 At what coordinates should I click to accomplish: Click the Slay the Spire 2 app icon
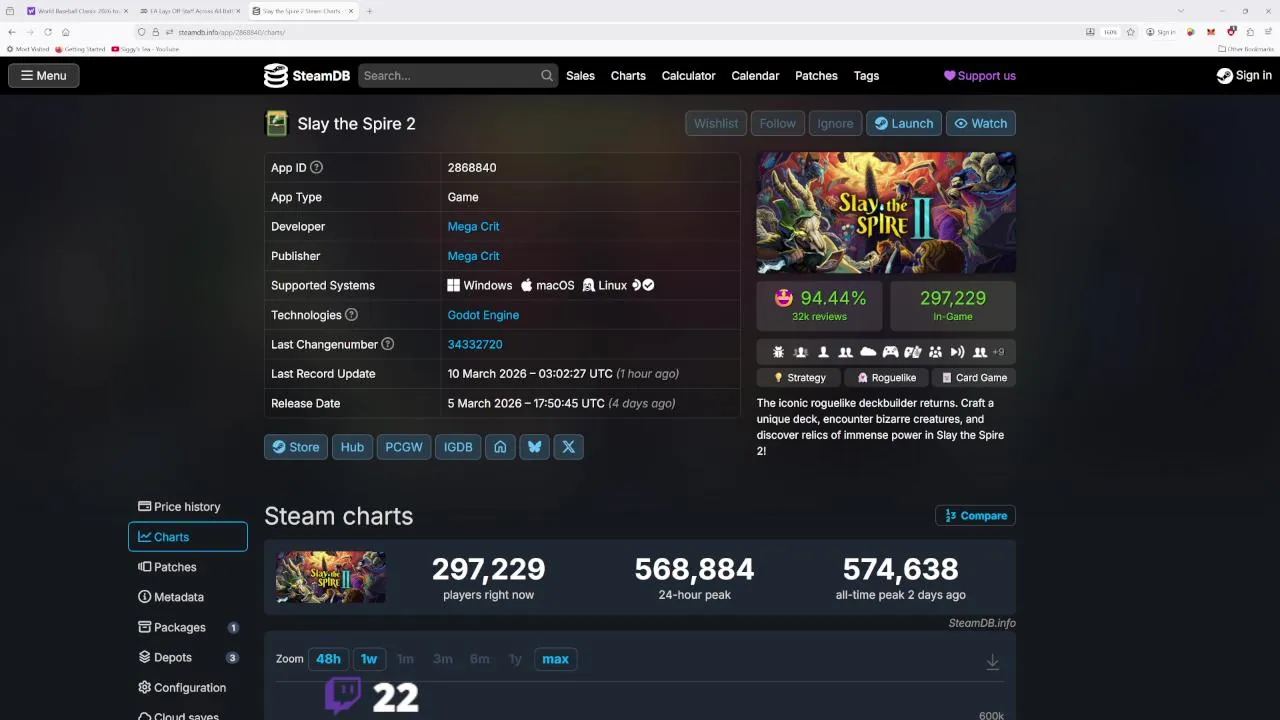click(x=276, y=124)
